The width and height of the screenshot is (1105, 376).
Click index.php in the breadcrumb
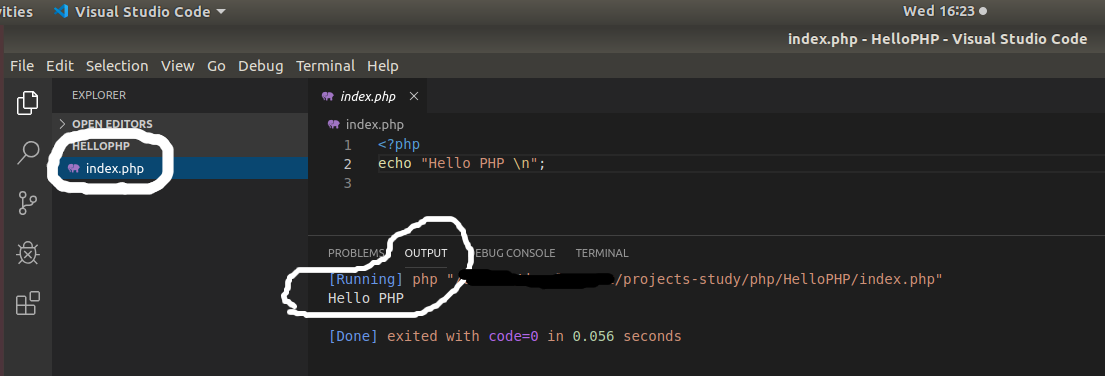(374, 125)
